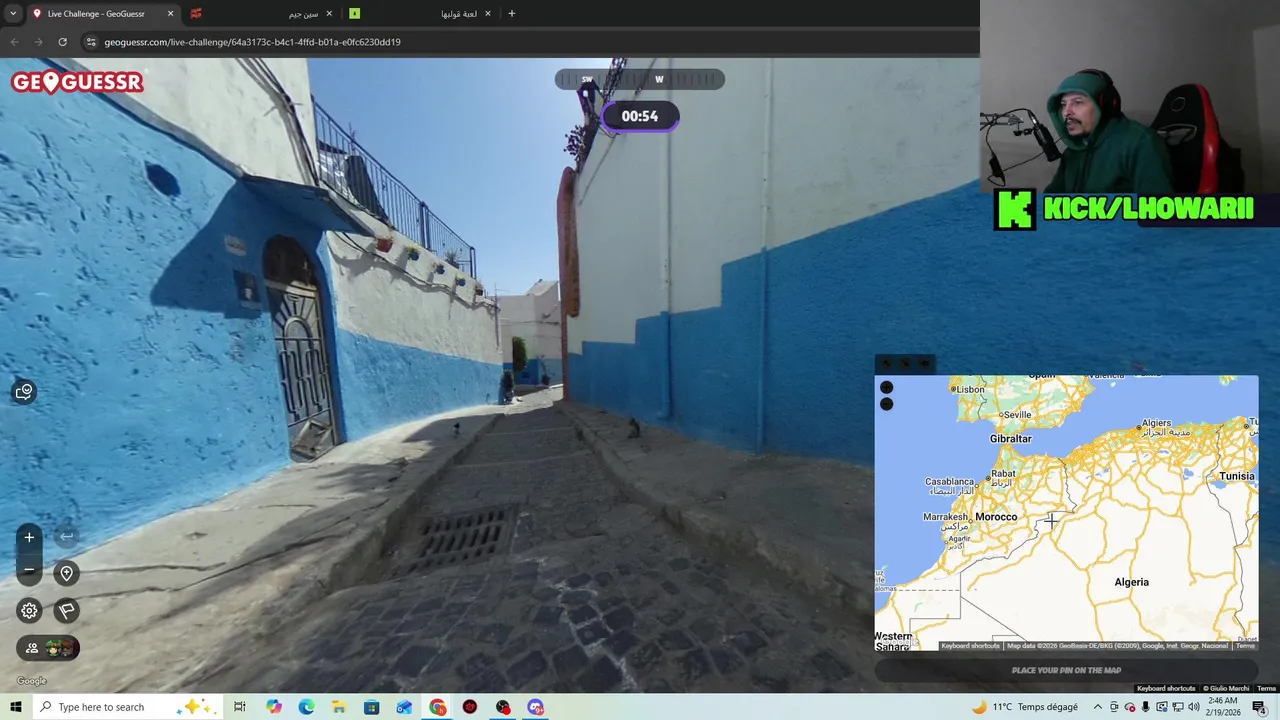Screen dimensions: 1280x720
Task: Zoom in the guess map
Action: 886,387
